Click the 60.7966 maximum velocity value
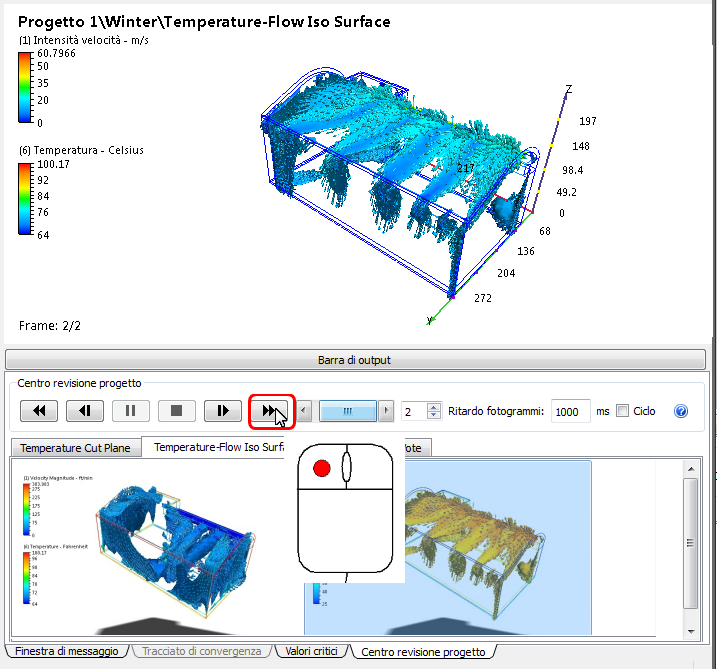Image resolution: width=717 pixels, height=669 pixels. pyautogui.click(x=56, y=53)
